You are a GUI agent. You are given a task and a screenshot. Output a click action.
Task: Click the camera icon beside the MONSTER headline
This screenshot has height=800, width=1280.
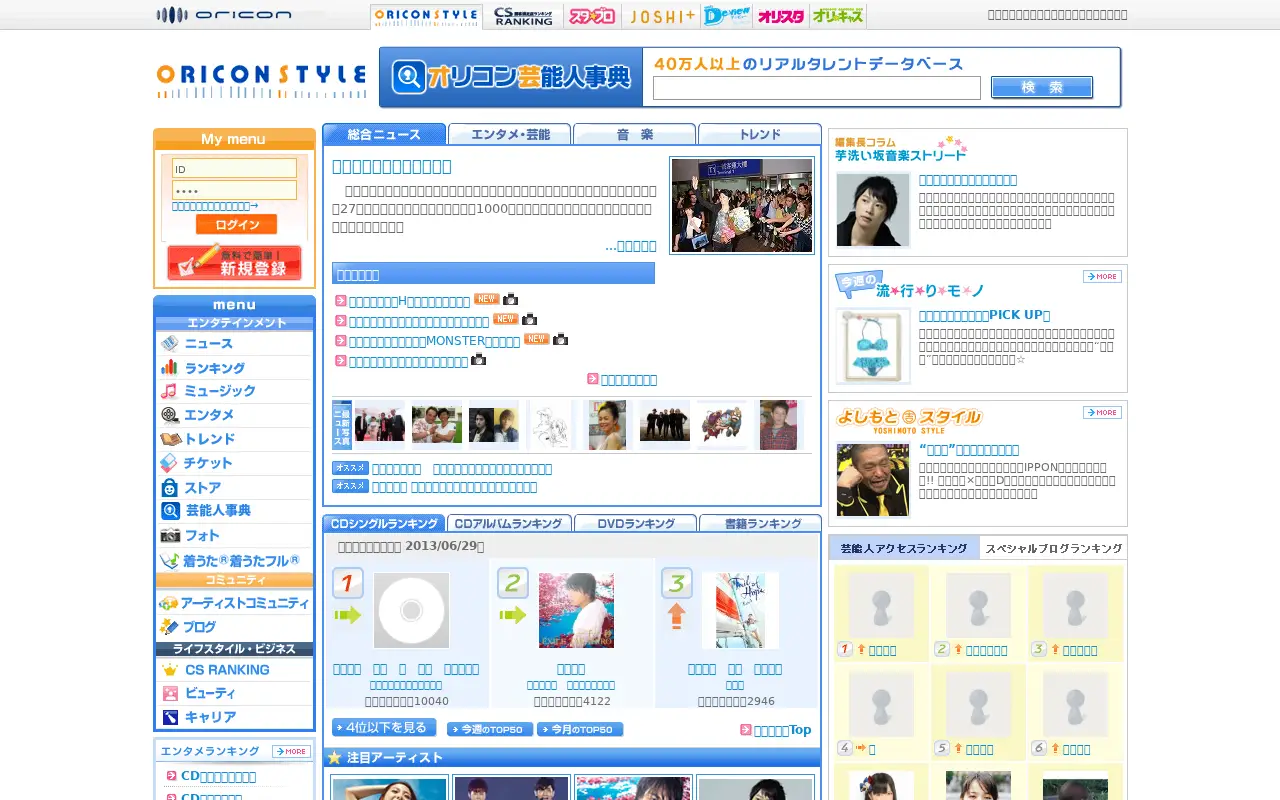point(560,340)
